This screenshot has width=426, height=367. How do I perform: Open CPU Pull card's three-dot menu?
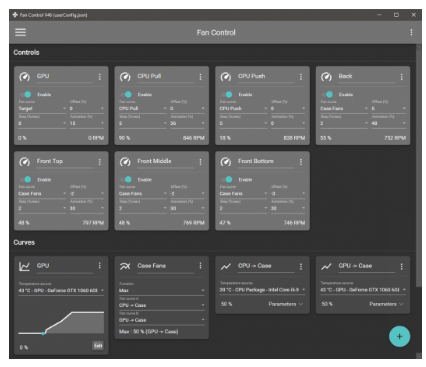200,77
